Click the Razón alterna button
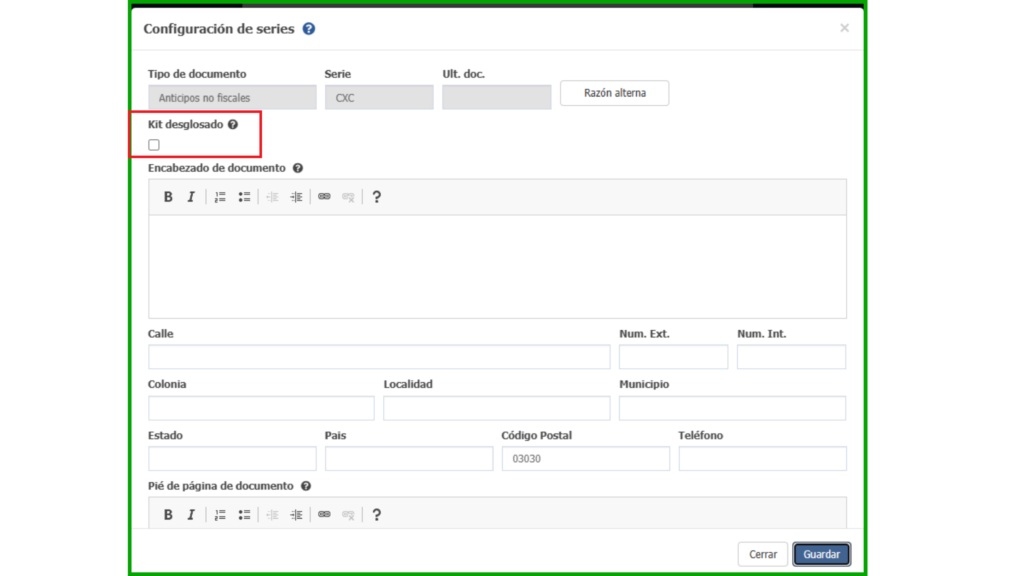The height and width of the screenshot is (576, 1024). point(614,93)
